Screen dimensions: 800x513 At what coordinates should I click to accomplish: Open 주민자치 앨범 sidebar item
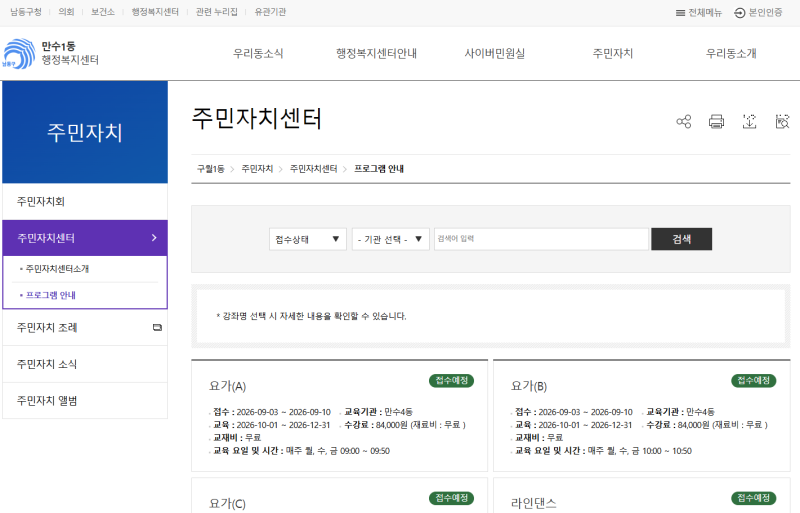click(85, 401)
